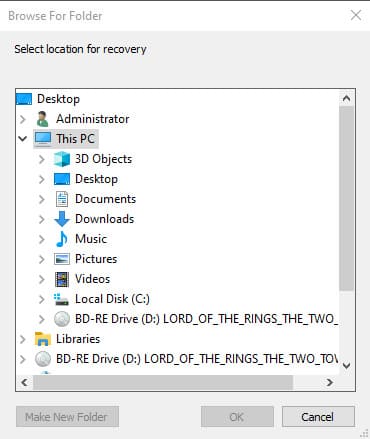Select the Videos film strip icon
This screenshot has width=370, height=439.
pos(62,279)
